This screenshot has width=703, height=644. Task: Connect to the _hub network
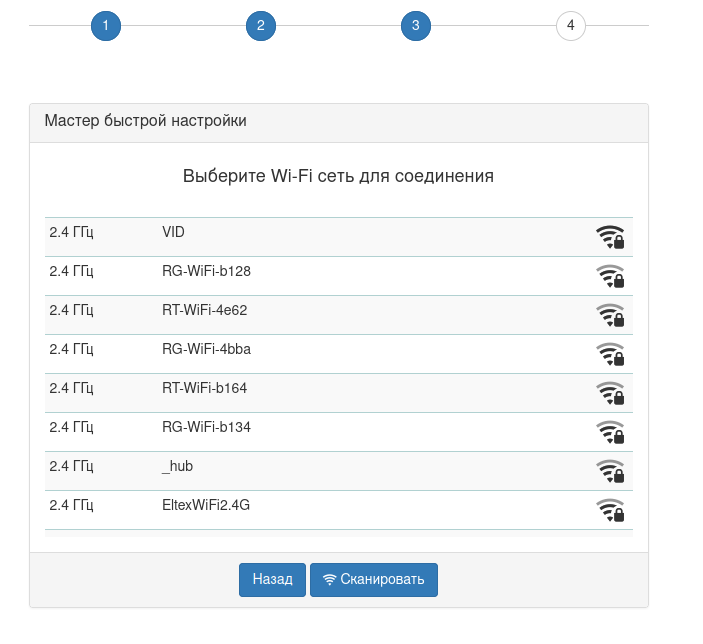178,466
